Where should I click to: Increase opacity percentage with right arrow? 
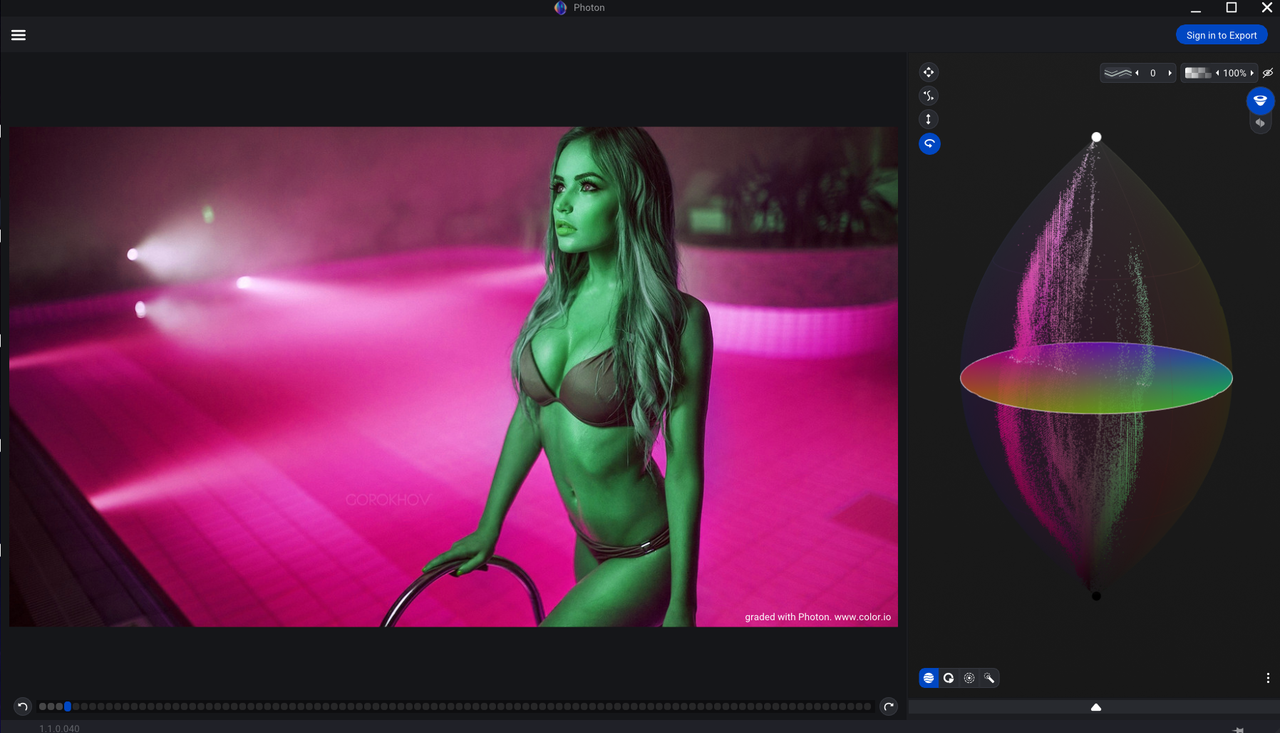[1252, 73]
